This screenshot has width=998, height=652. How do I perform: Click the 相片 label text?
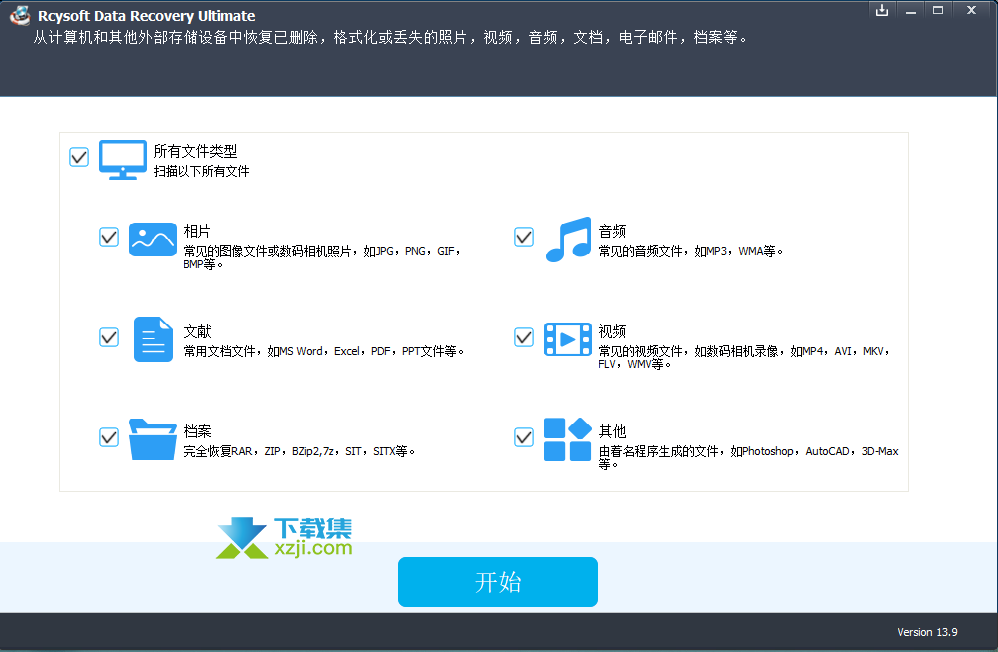click(x=197, y=231)
